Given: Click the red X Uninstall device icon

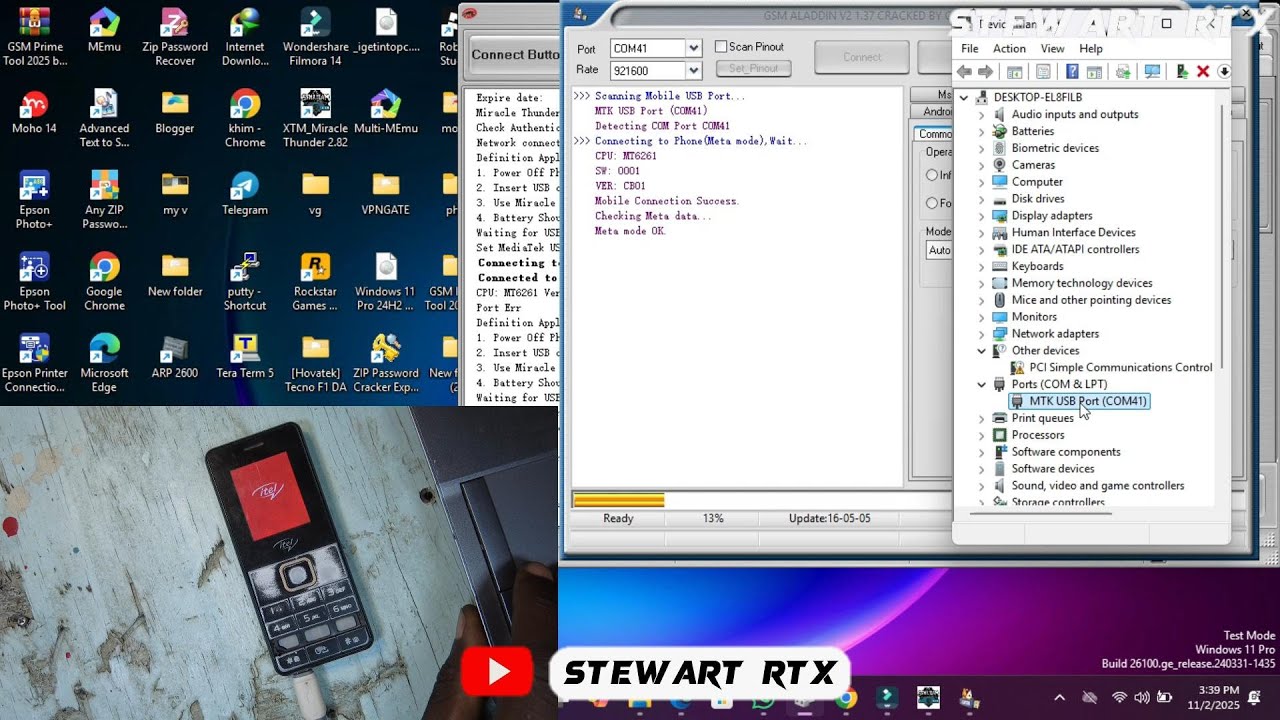Looking at the screenshot, I should (x=1203, y=71).
